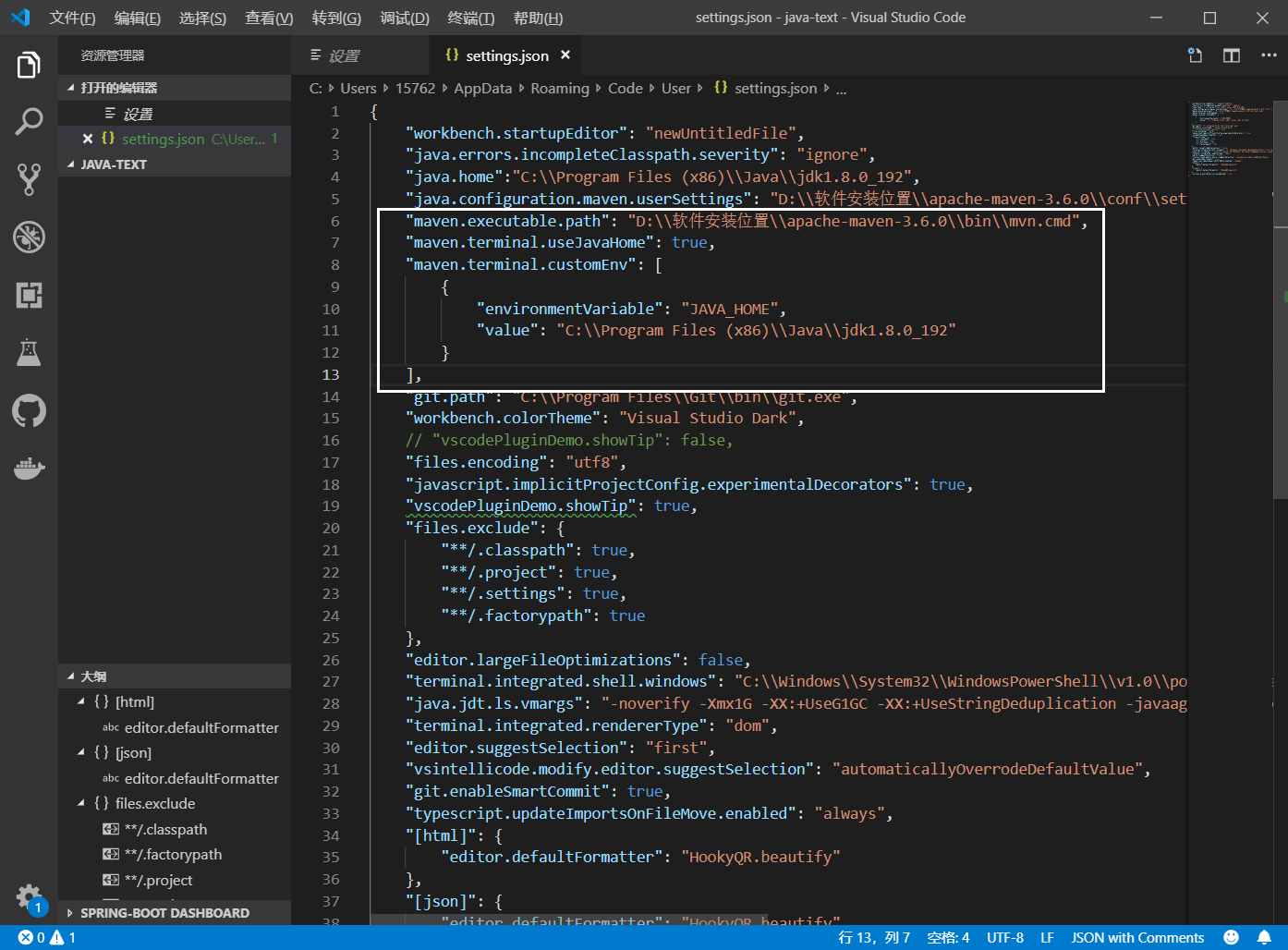Click settings.json segment in breadcrumb
1288x950 pixels.
[x=776, y=88]
